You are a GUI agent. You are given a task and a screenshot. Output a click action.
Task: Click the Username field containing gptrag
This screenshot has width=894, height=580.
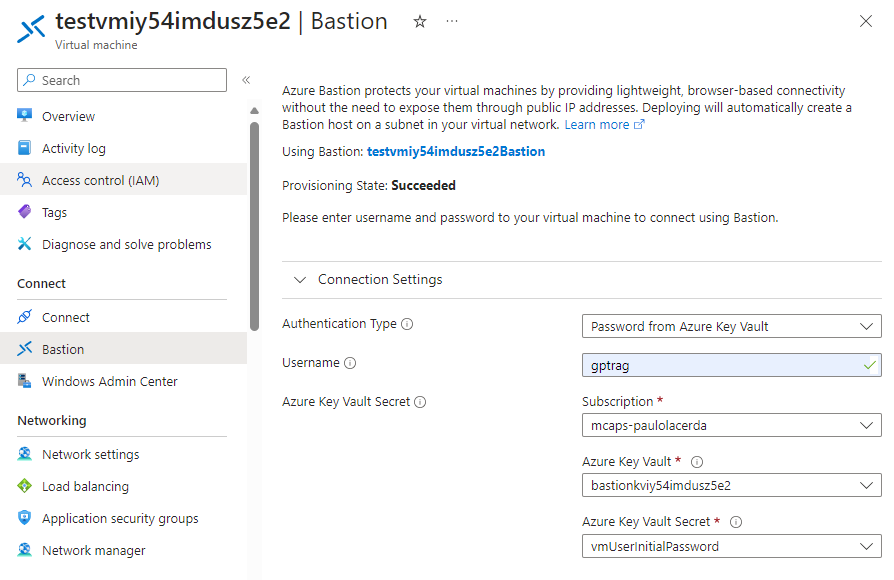[x=732, y=365]
